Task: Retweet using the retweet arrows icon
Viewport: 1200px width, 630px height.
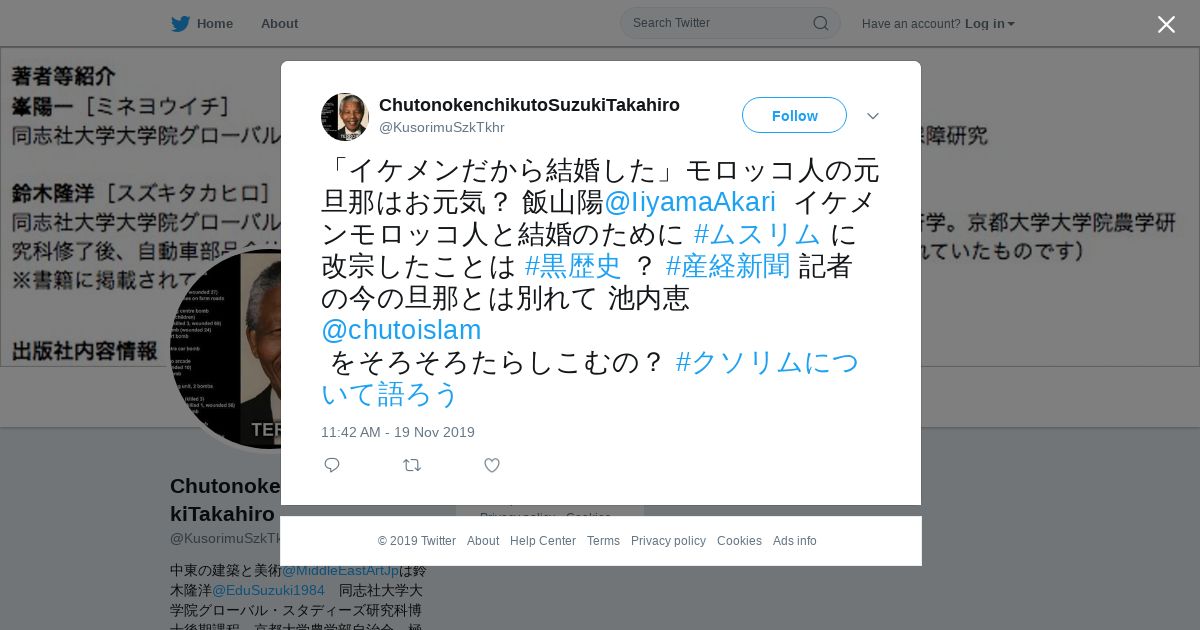Action: (412, 465)
